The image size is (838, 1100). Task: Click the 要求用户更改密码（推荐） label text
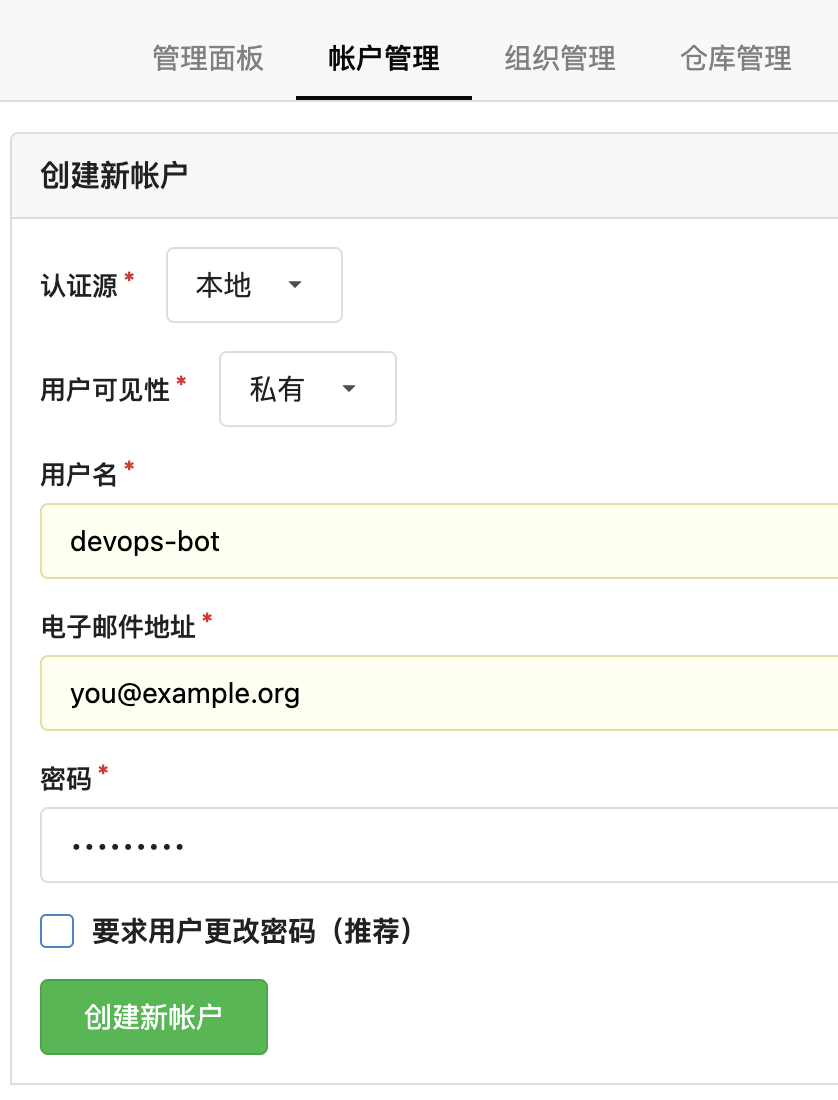(x=252, y=931)
